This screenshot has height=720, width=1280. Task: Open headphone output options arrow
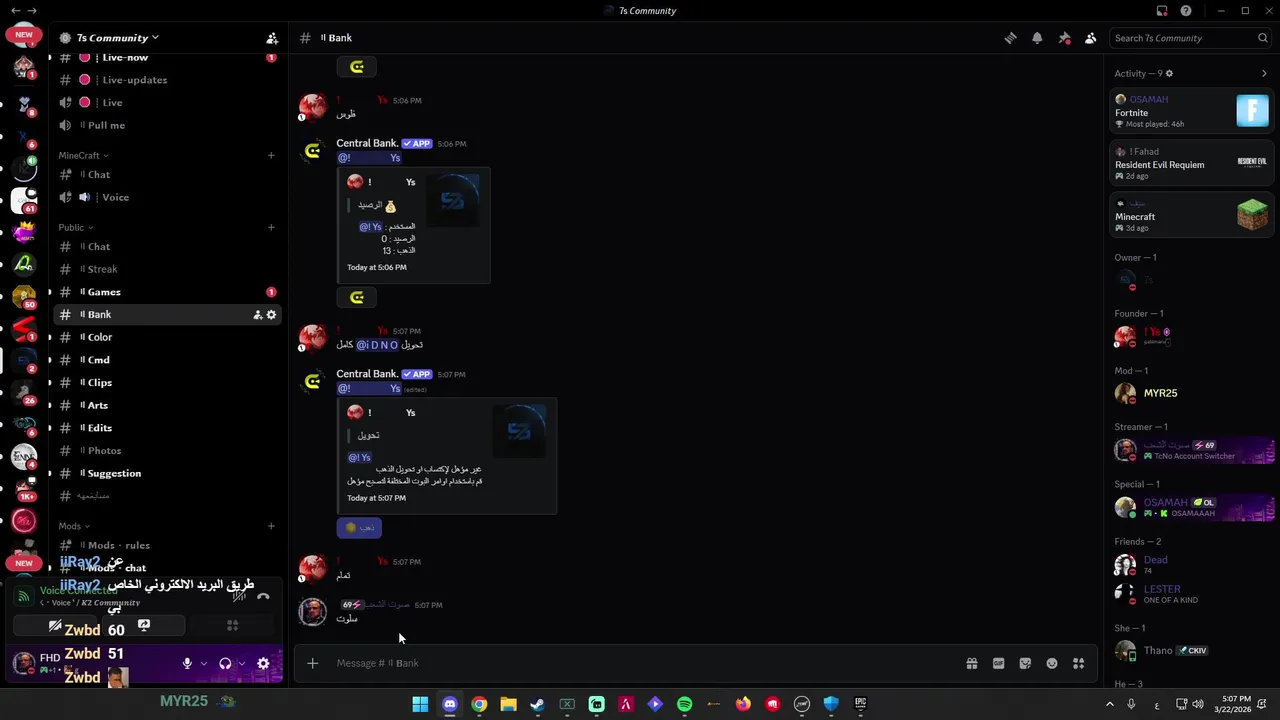coord(241,663)
